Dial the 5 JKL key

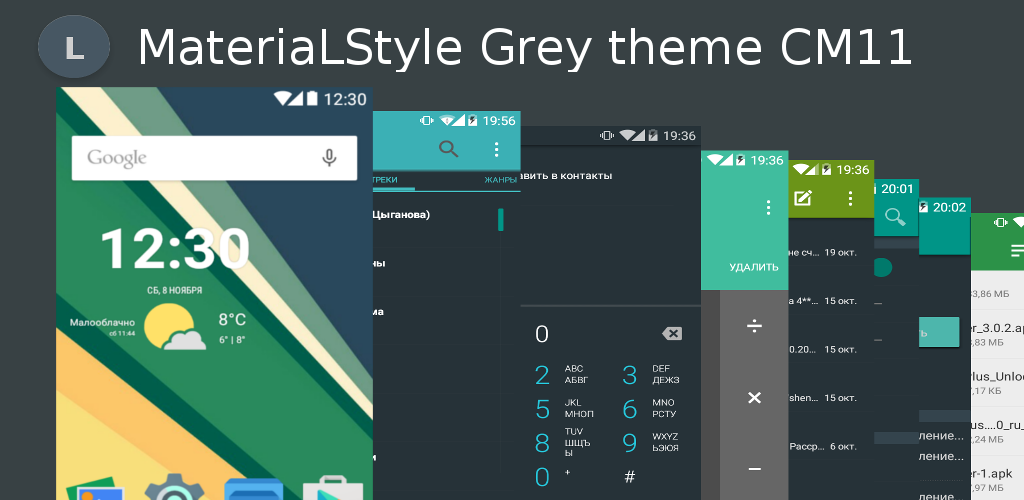tap(564, 409)
